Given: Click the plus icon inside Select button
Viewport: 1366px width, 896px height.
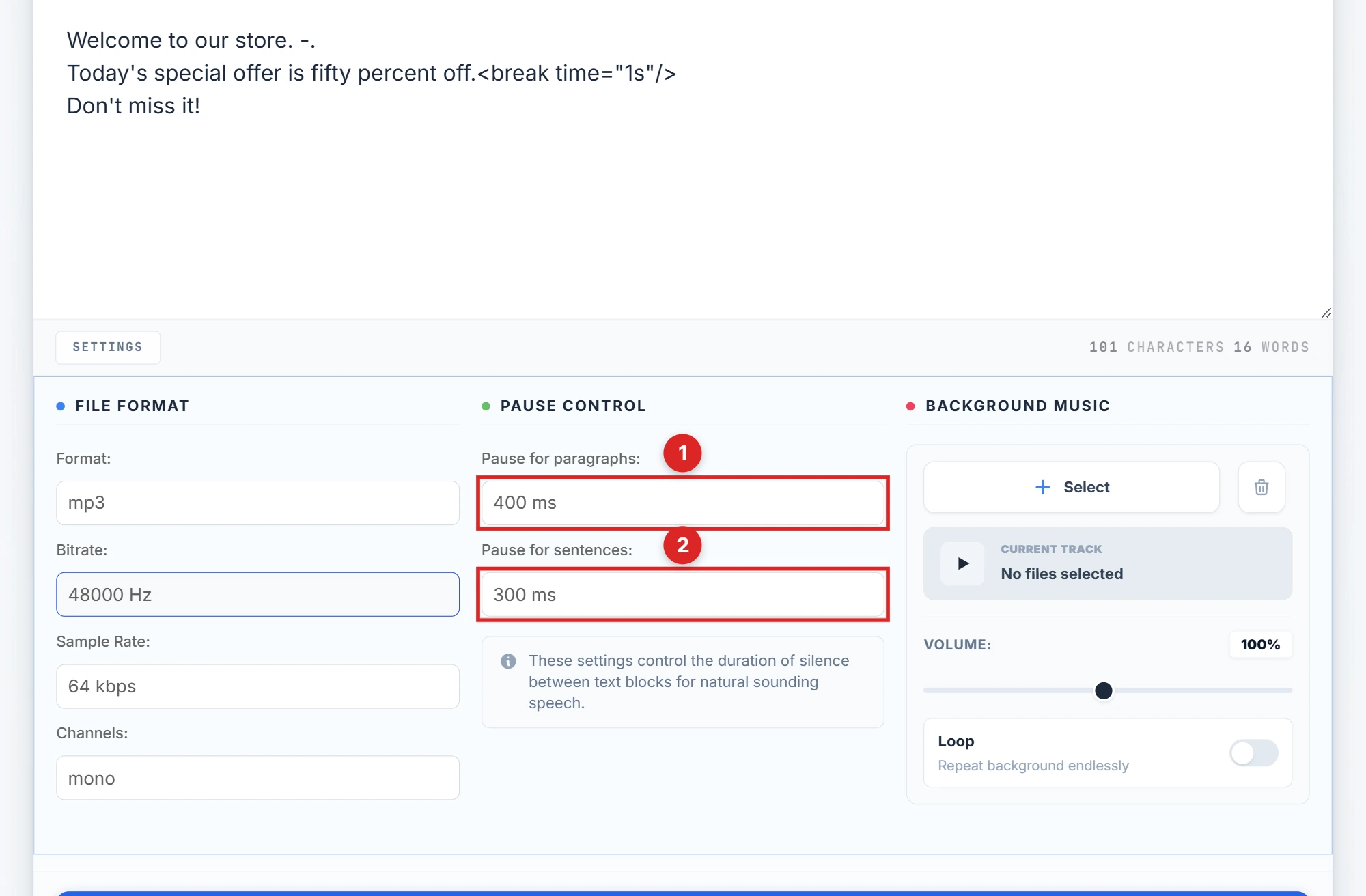Looking at the screenshot, I should (1042, 487).
